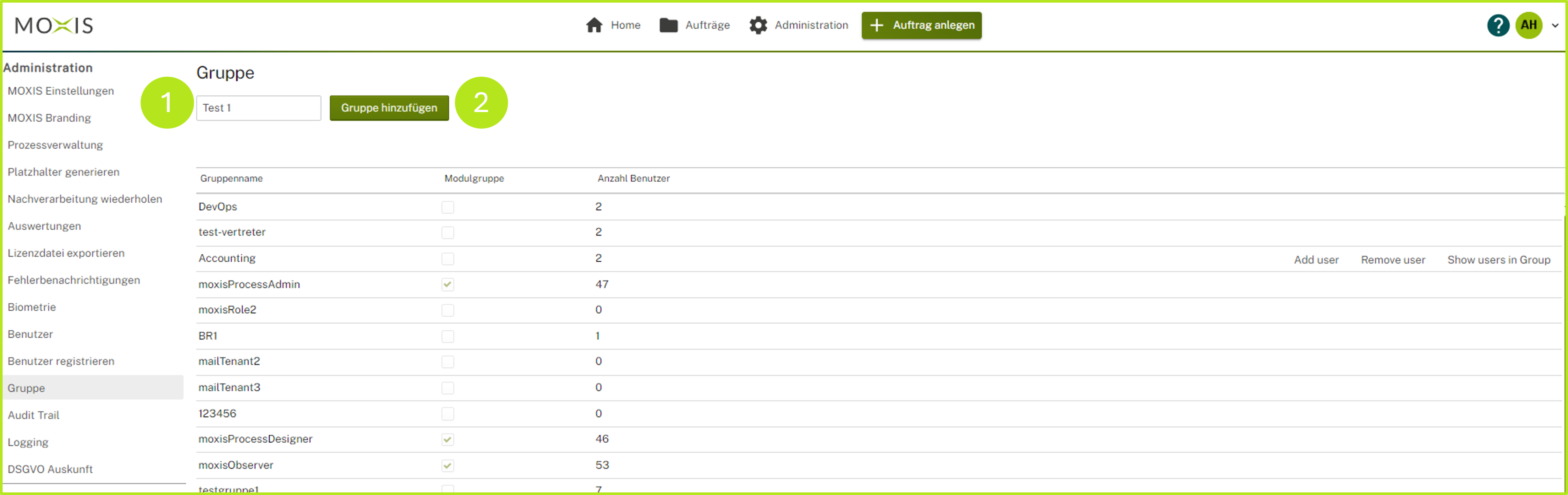1568x495 pixels.
Task: Click the group name input field
Action: (x=258, y=108)
